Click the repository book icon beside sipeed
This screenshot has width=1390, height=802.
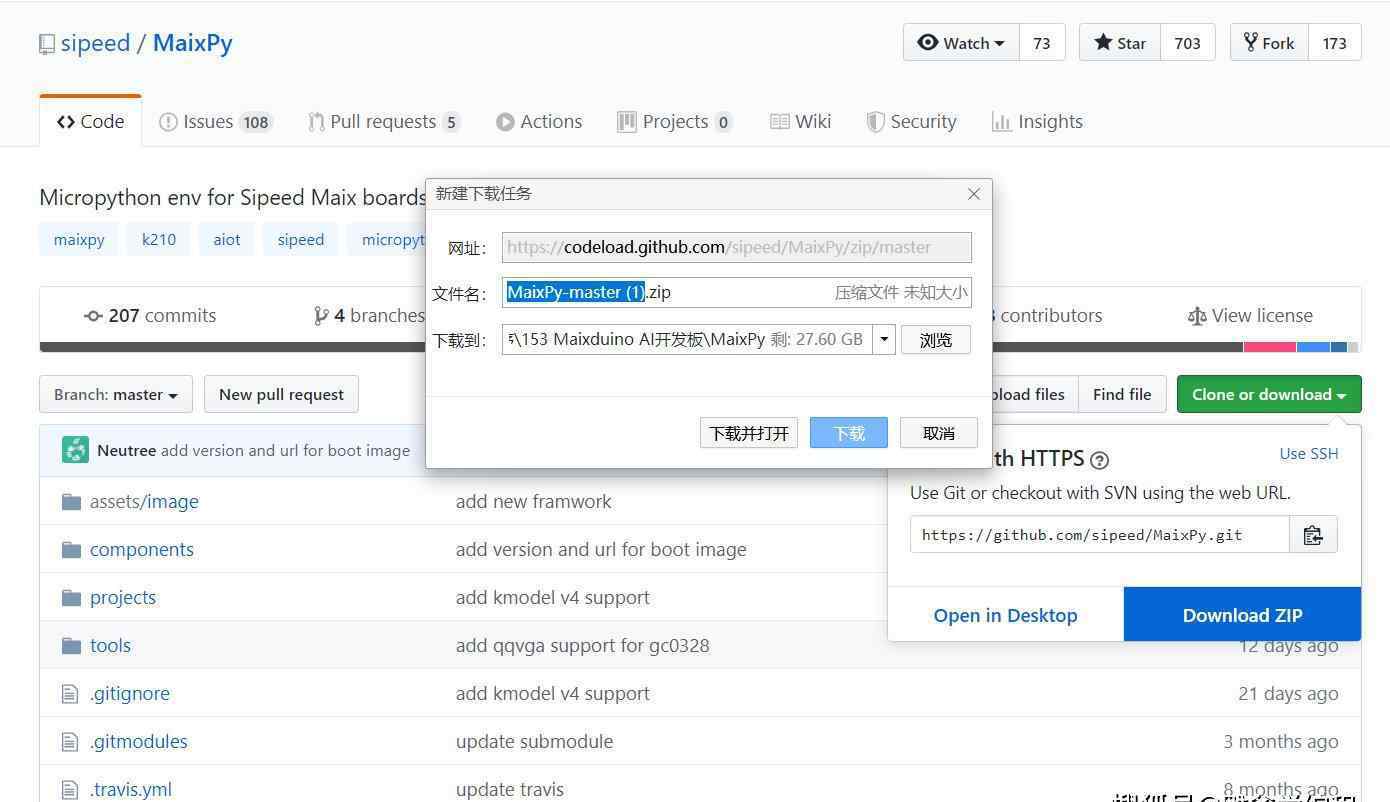click(x=47, y=44)
